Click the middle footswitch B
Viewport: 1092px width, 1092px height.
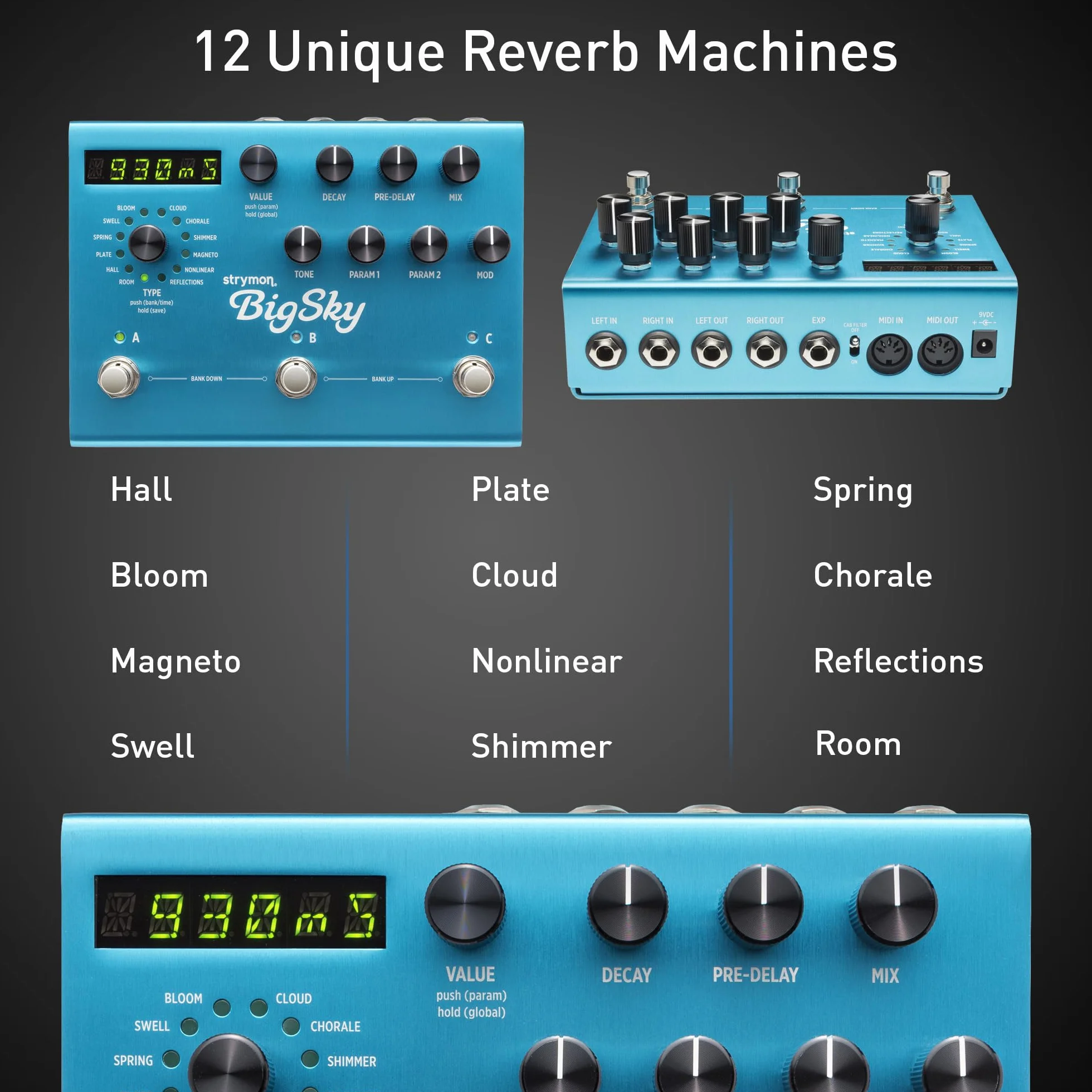296,377
